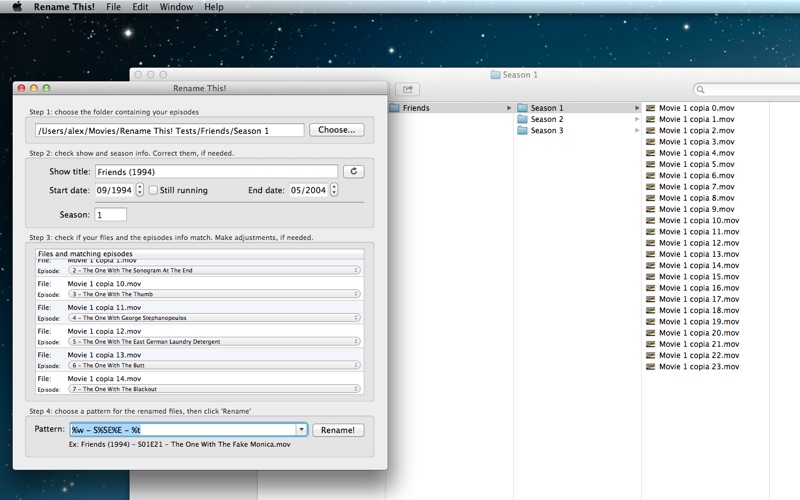The image size is (800, 500).
Task: Click the Friends folder icon in Finder
Action: tap(394, 108)
